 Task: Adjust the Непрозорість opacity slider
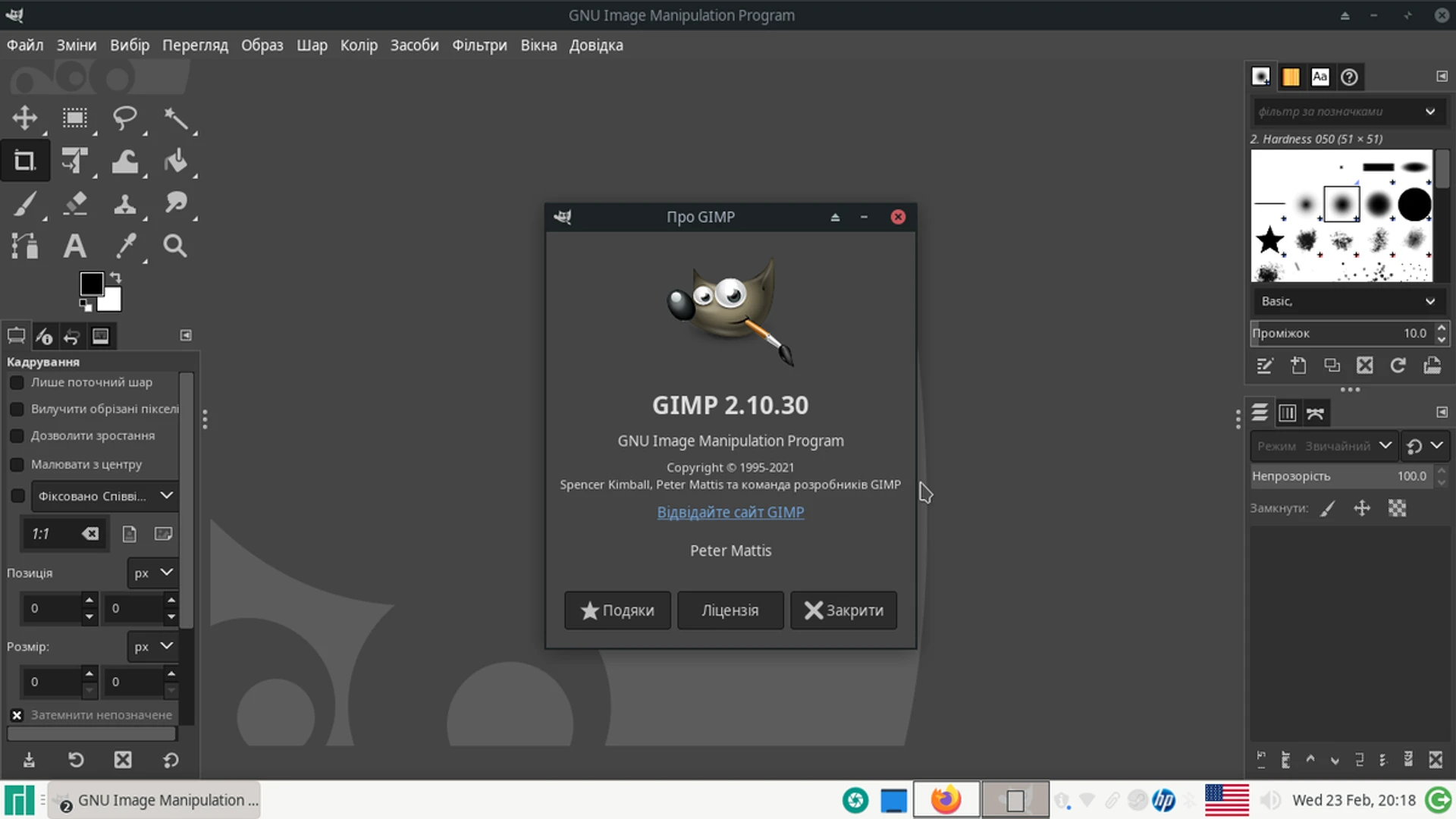pos(1342,476)
